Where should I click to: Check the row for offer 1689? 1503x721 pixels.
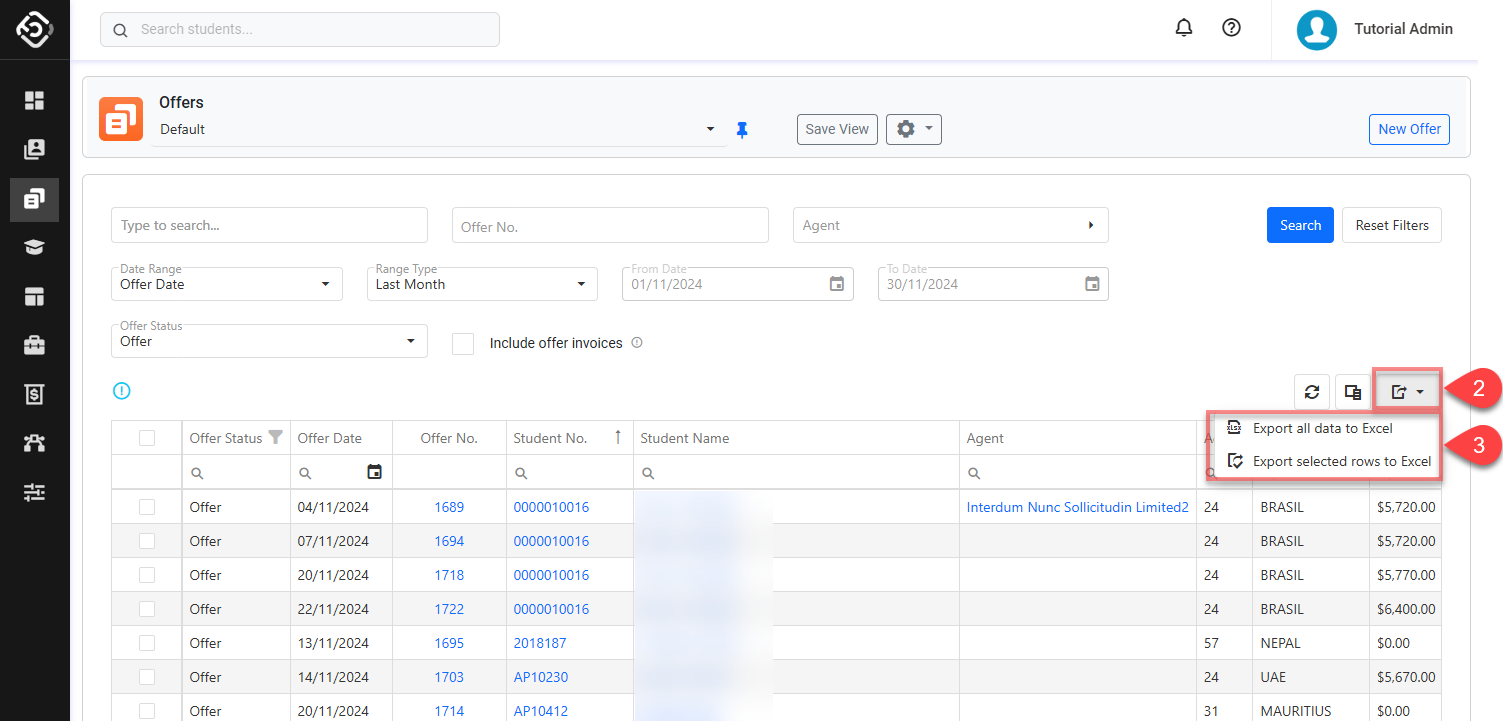click(147, 507)
